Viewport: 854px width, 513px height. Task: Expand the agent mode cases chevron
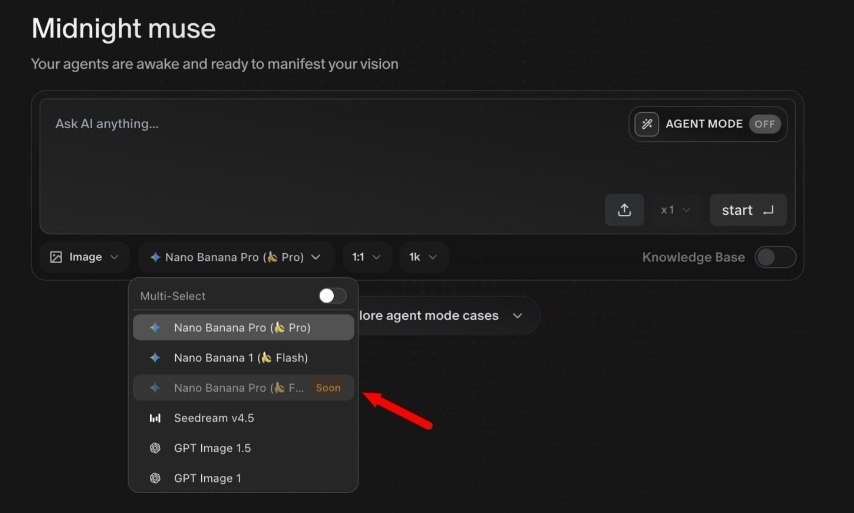(517, 316)
